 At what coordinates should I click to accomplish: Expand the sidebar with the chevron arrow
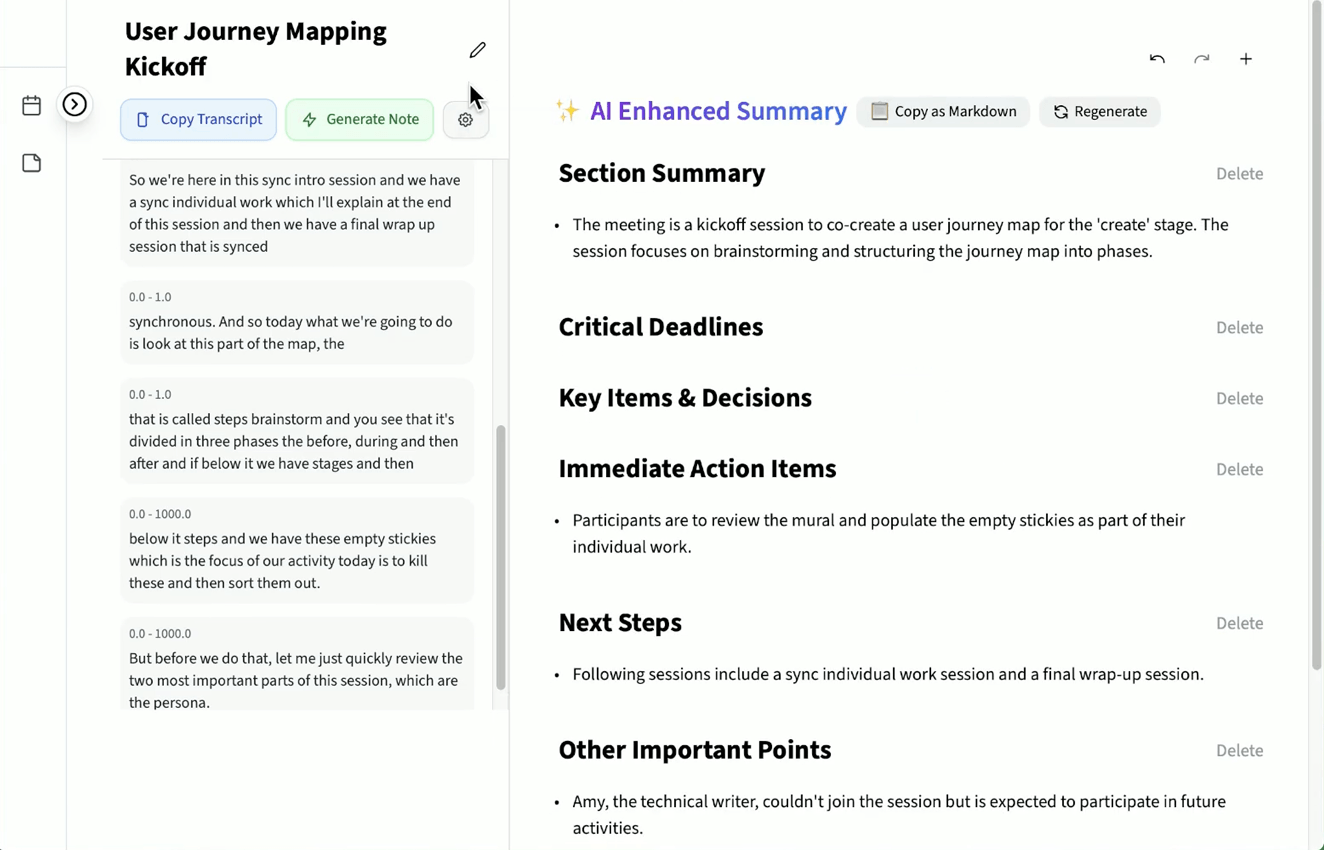pyautogui.click(x=75, y=104)
